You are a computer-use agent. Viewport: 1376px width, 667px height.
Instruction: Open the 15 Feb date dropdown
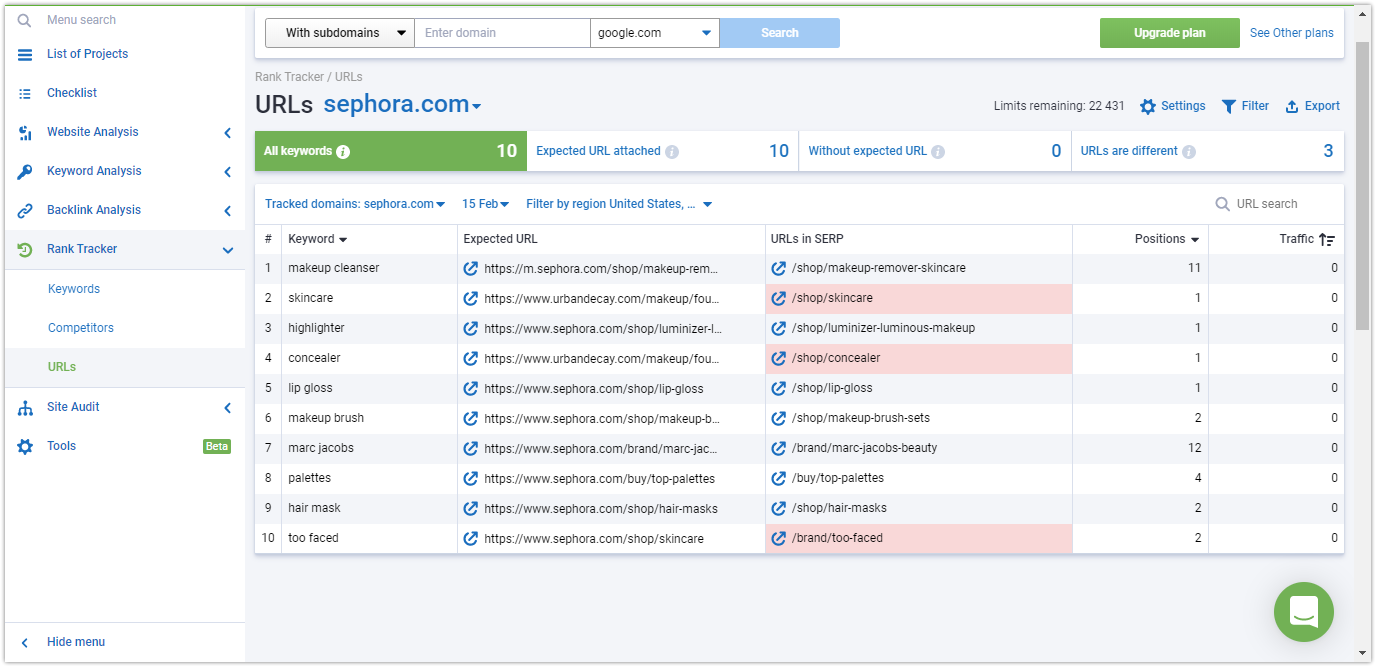tap(485, 204)
